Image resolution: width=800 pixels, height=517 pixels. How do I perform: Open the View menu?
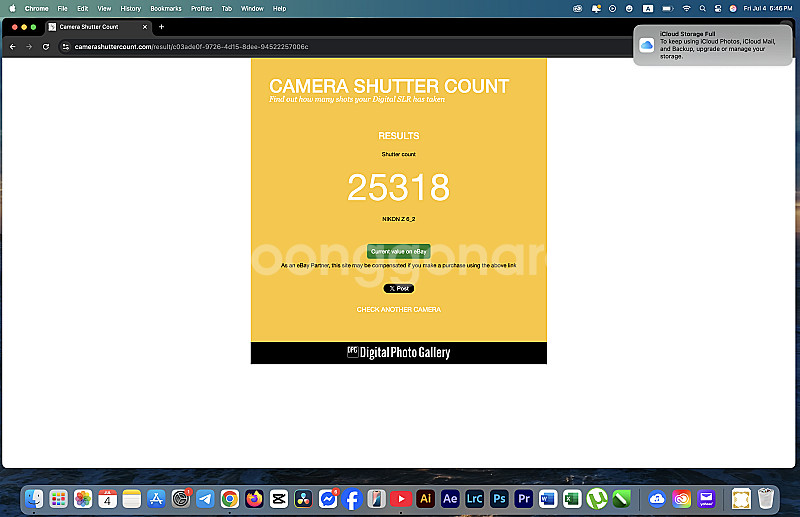click(104, 9)
